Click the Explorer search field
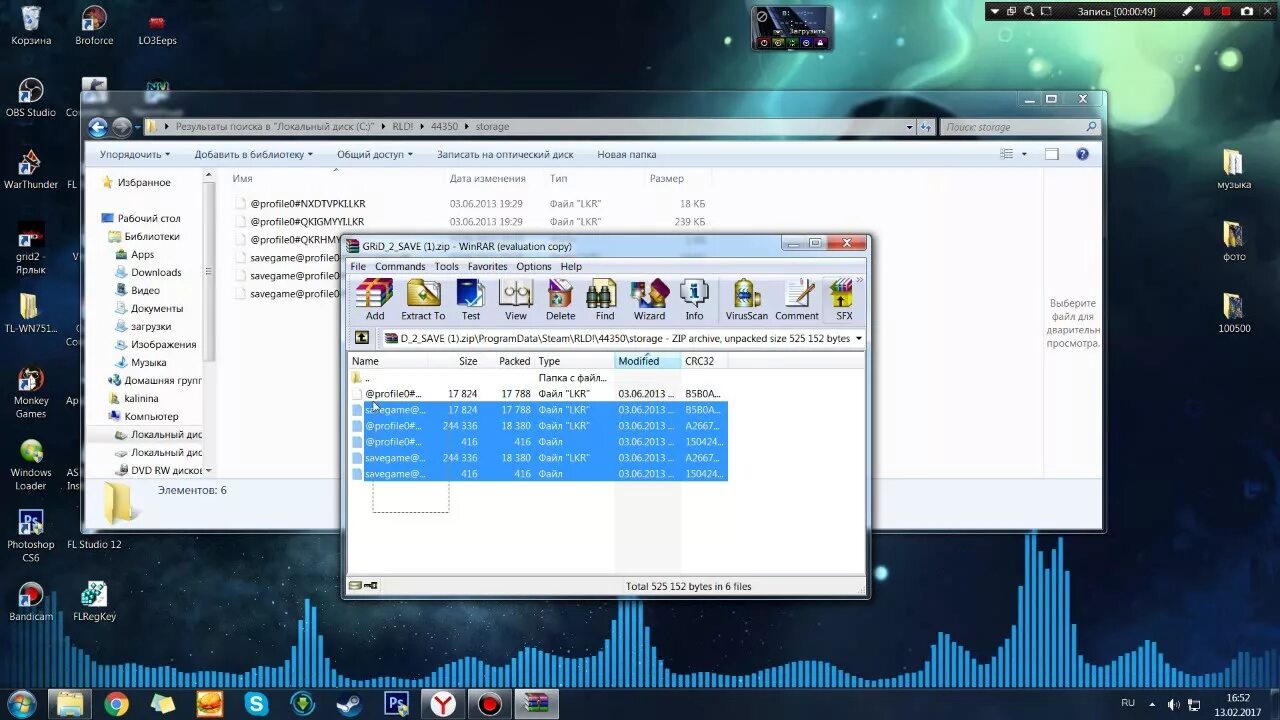This screenshot has height=720, width=1280. tap(1020, 127)
